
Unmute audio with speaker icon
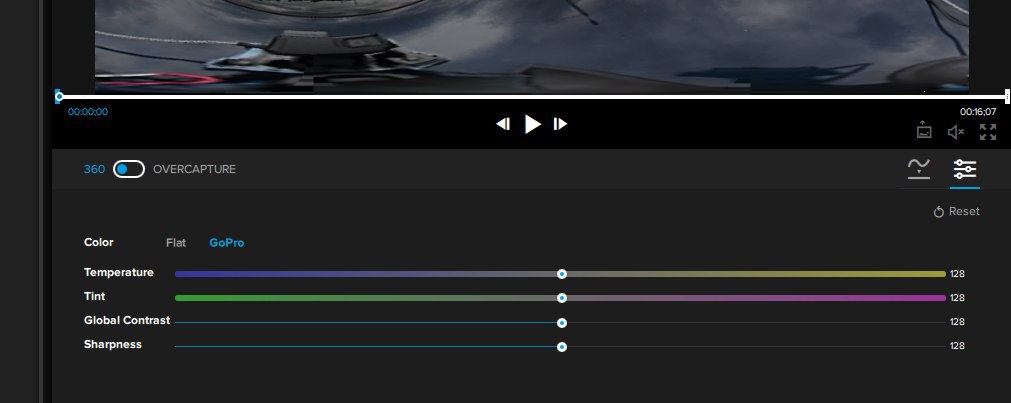click(x=956, y=132)
